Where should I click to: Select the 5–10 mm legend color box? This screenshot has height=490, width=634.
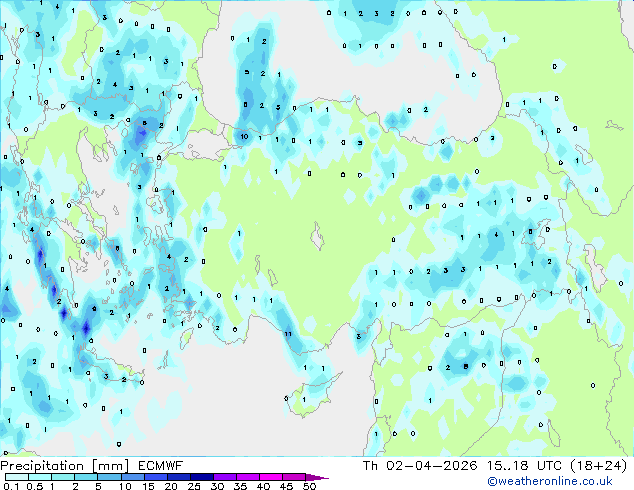click(x=110, y=477)
